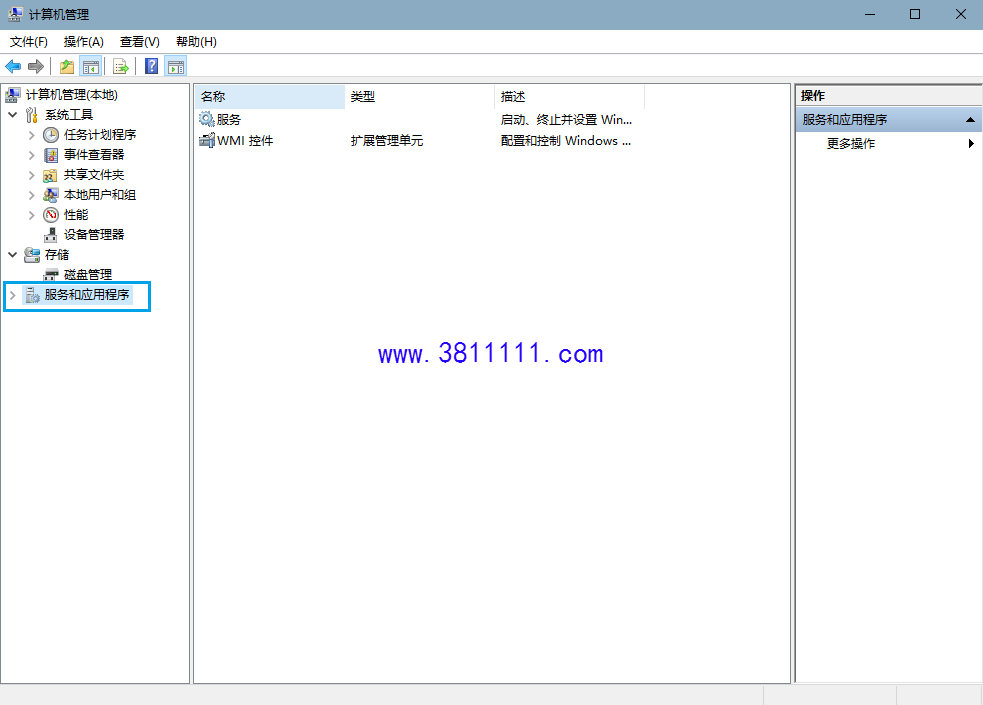Collapse 服务和应用程序 actions section arrow

coord(970,120)
